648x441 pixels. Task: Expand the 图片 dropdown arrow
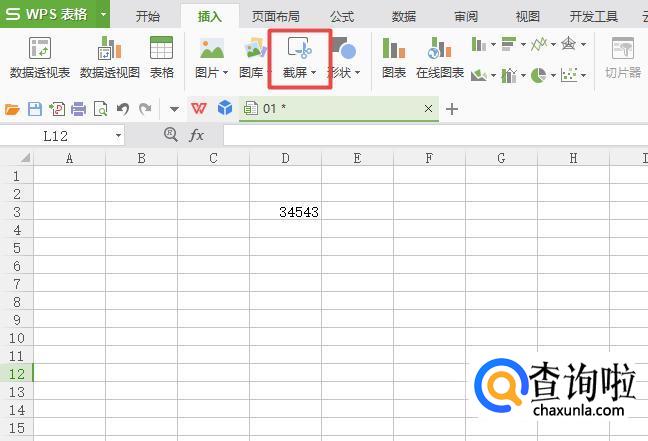pos(225,73)
